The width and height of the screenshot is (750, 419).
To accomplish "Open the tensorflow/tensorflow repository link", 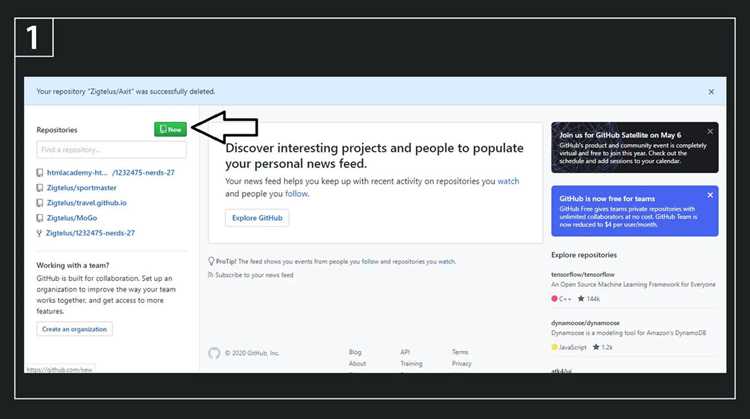I will (583, 275).
